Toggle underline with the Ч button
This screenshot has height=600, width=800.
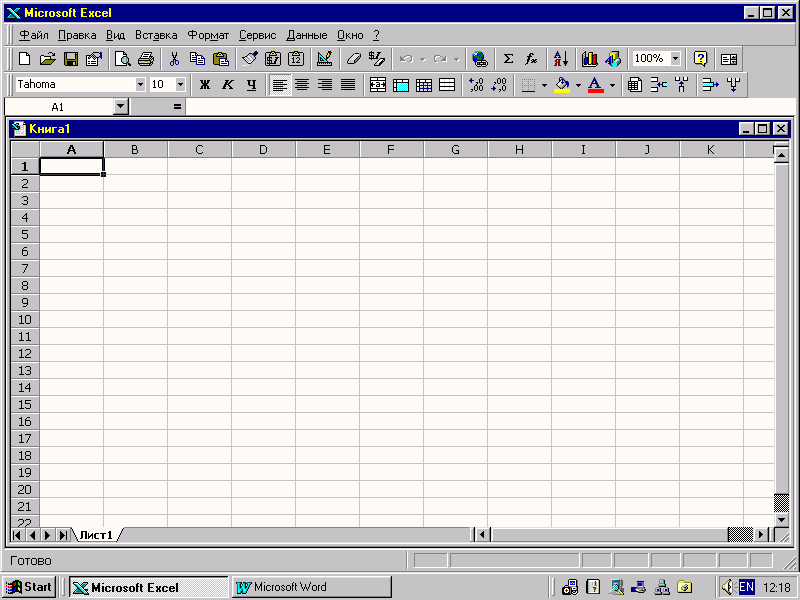251,84
